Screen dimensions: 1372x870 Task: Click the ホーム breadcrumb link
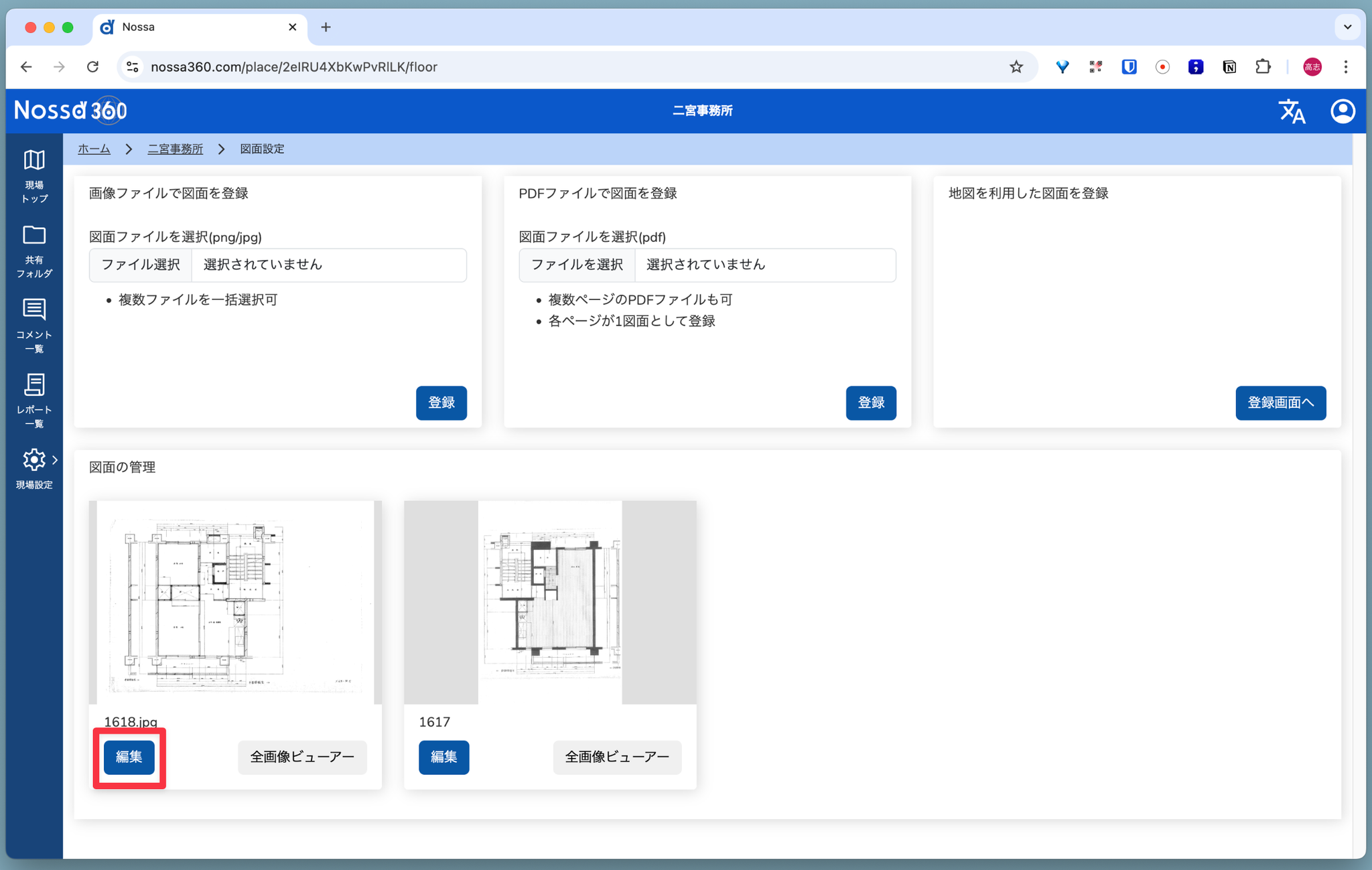[94, 149]
